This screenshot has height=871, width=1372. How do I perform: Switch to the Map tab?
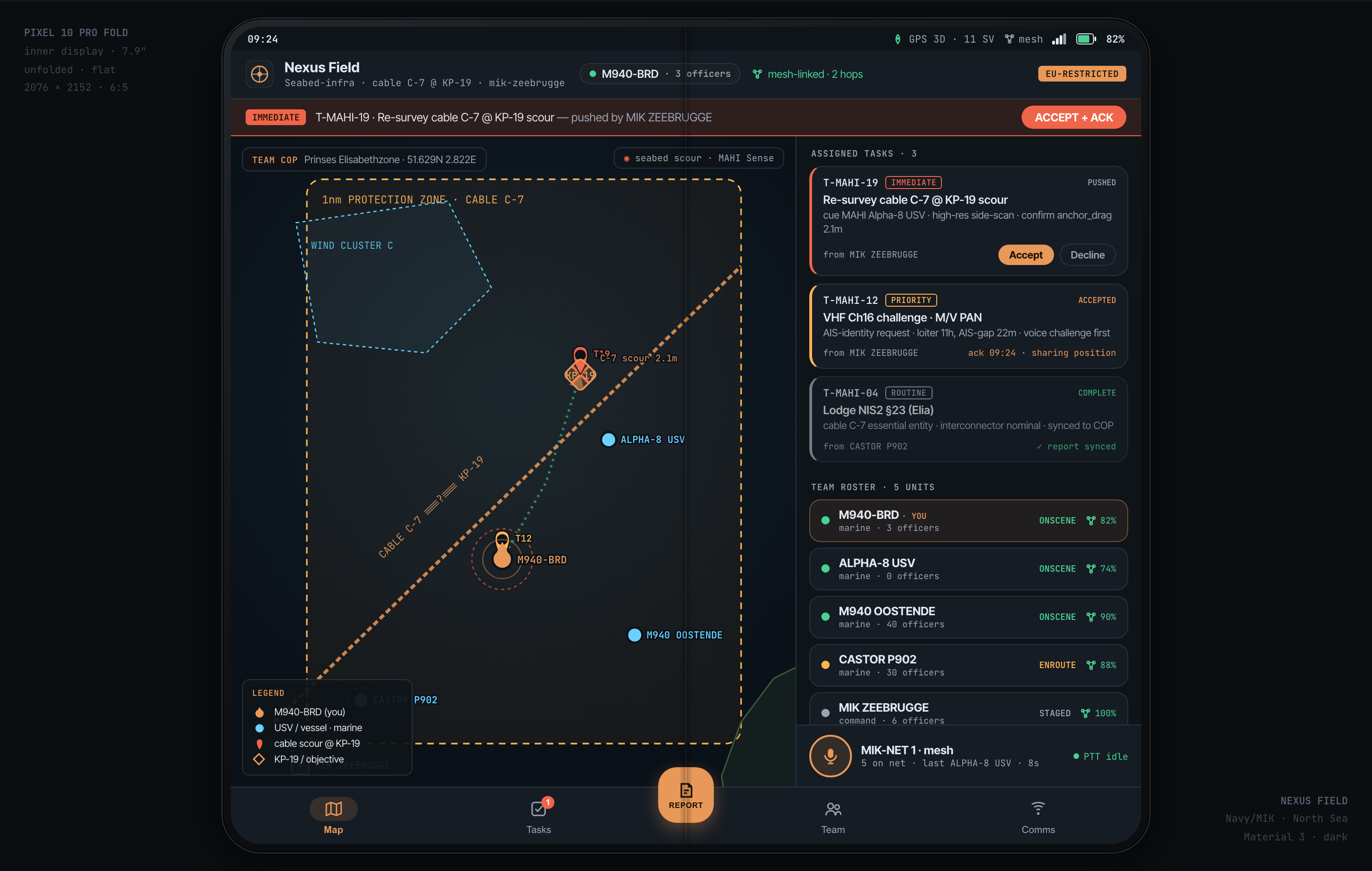pyautogui.click(x=333, y=816)
